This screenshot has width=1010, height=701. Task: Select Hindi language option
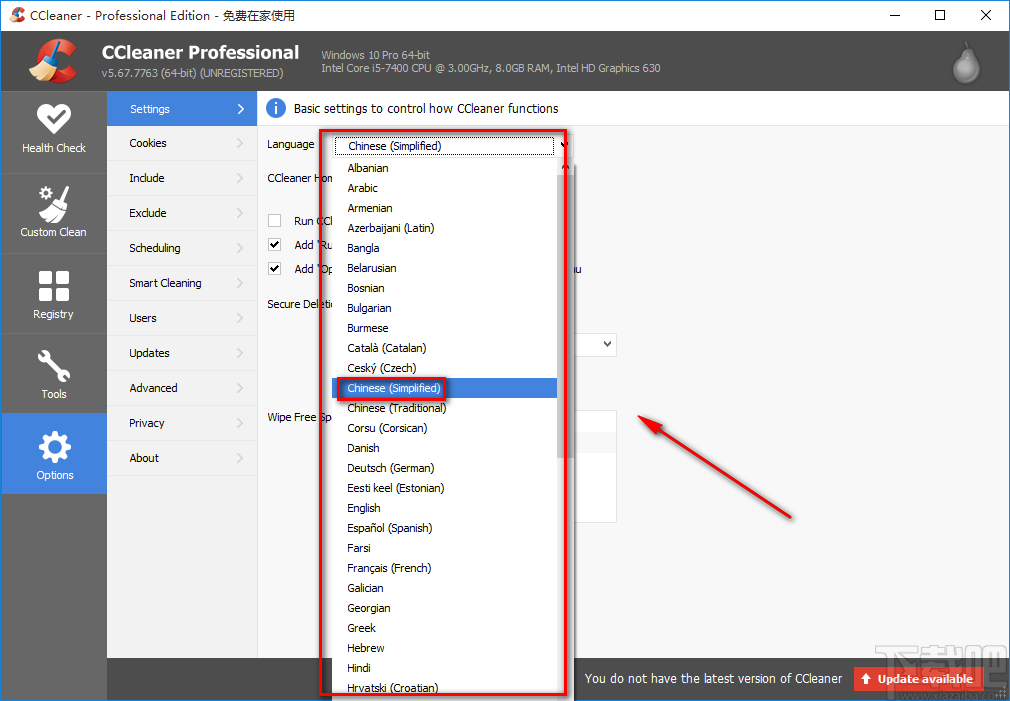444,667
